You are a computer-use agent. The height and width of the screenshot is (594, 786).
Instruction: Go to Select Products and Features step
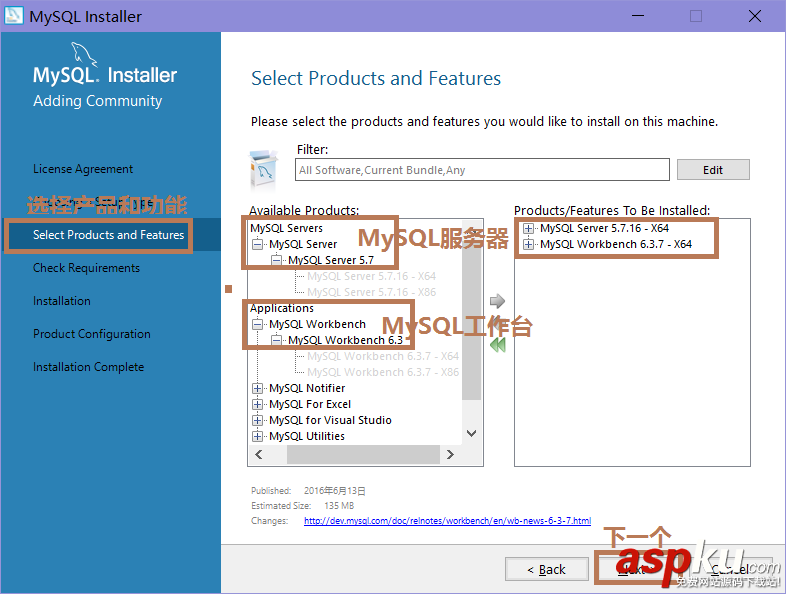(x=108, y=235)
